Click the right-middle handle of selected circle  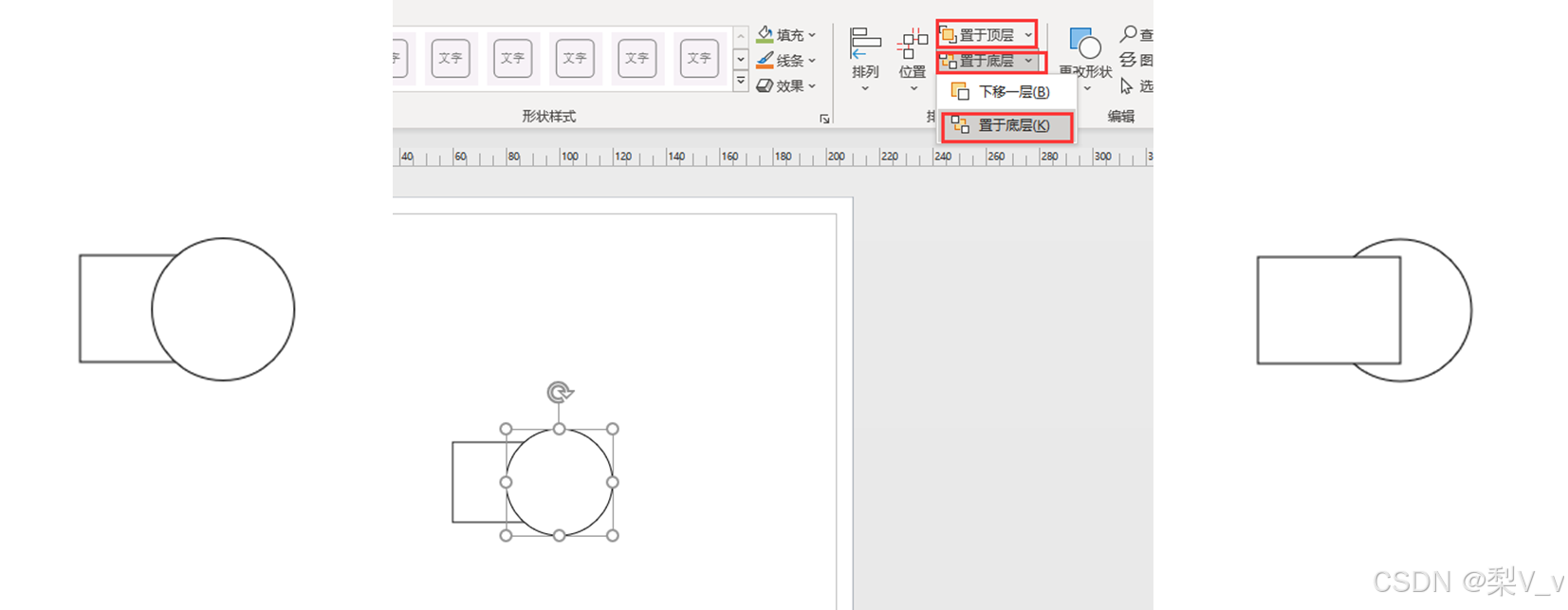[x=613, y=482]
